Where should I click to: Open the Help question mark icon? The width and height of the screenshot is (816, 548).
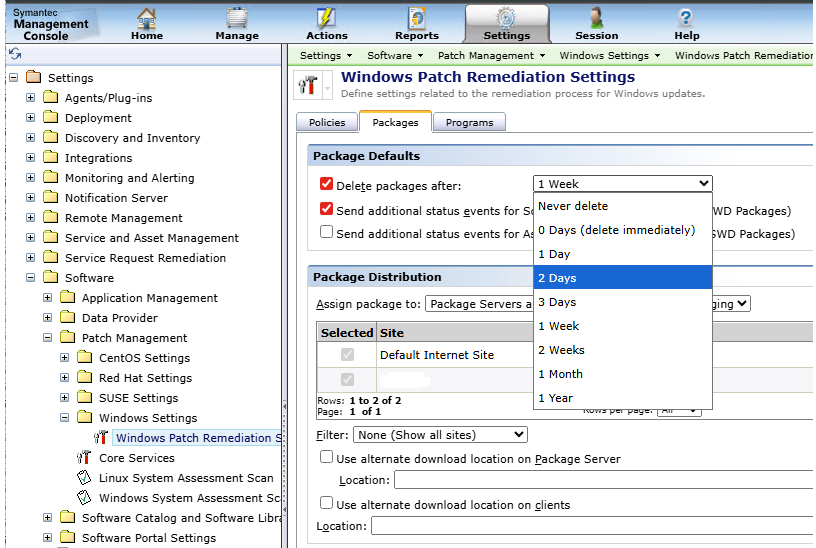686,19
